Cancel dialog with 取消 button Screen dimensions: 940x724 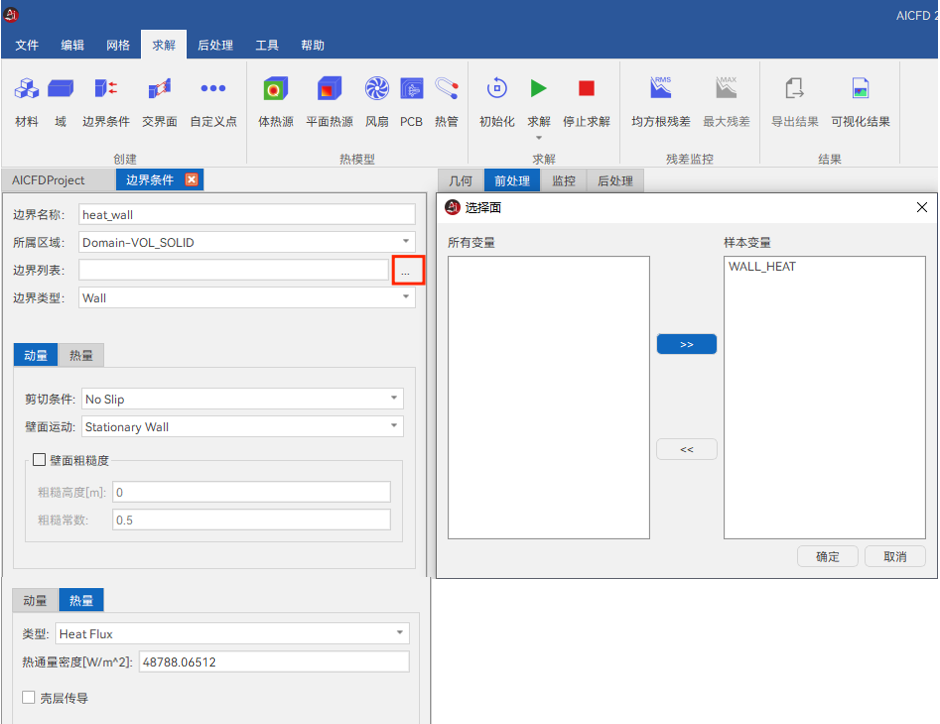(895, 557)
